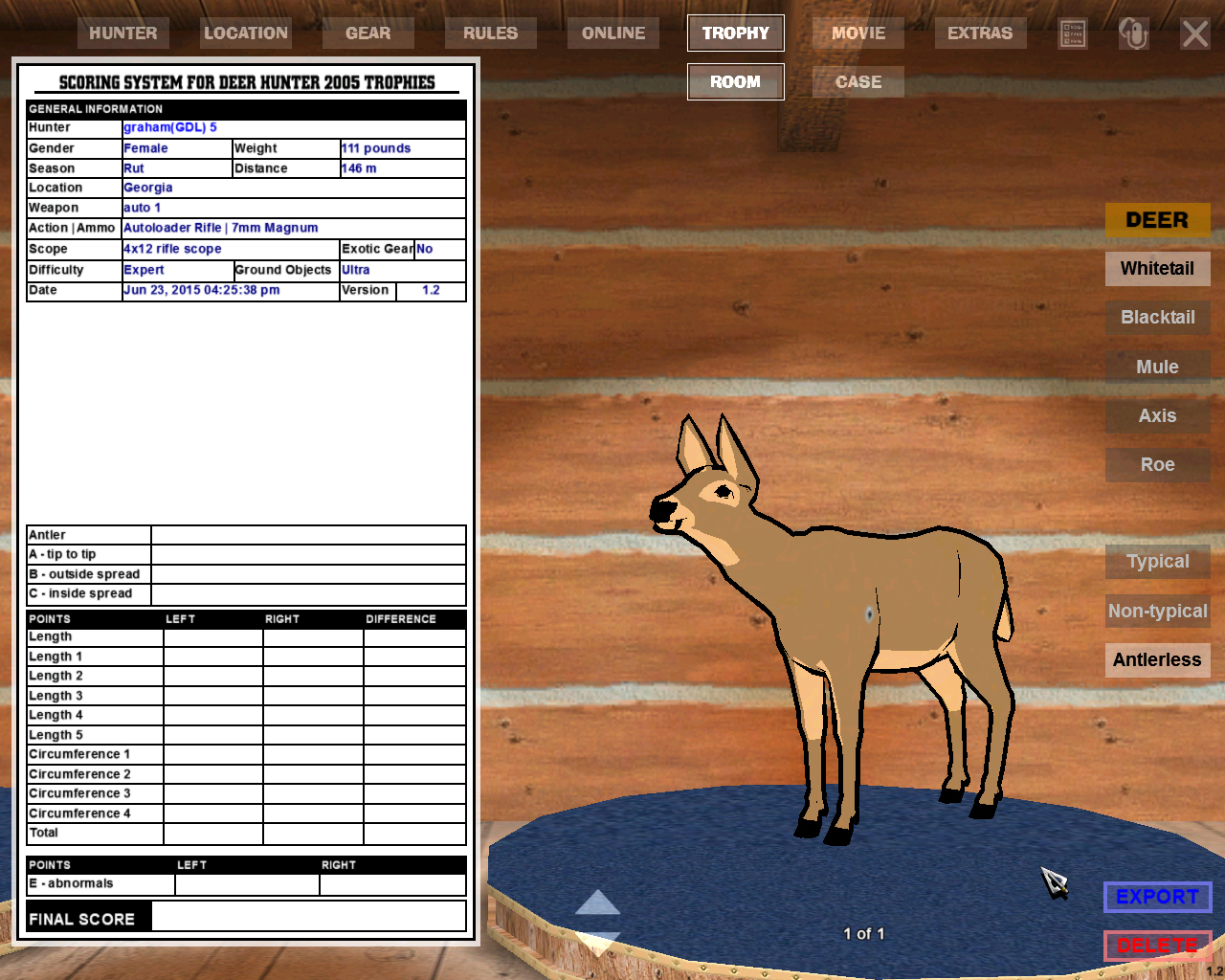Click the red DELETE button
The image size is (1225, 980).
point(1157,946)
